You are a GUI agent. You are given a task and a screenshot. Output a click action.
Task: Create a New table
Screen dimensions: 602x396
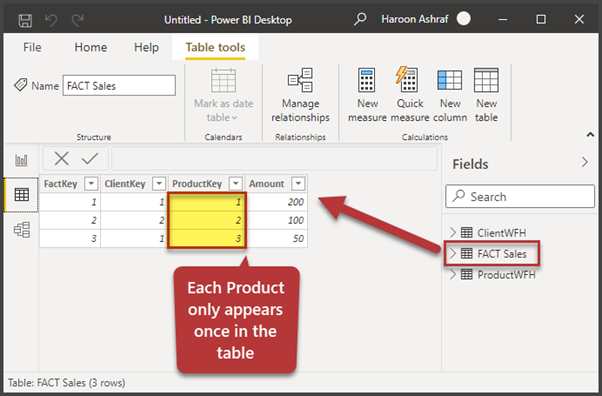486,95
